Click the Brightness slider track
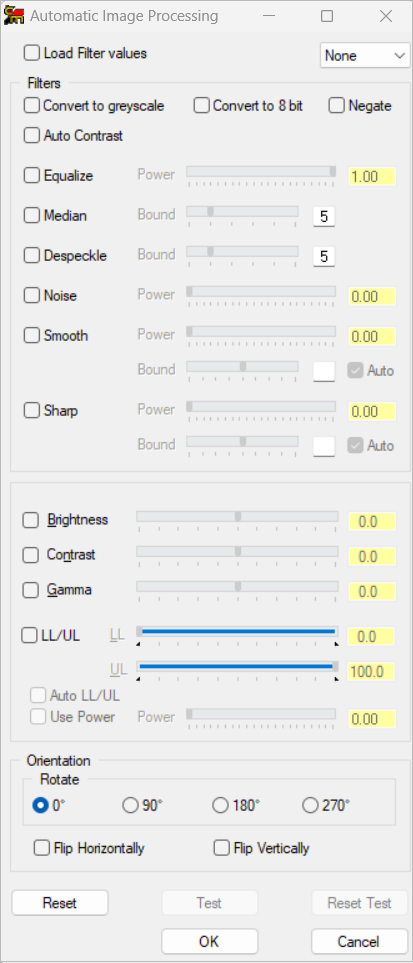413x963 pixels. pyautogui.click(x=237, y=517)
